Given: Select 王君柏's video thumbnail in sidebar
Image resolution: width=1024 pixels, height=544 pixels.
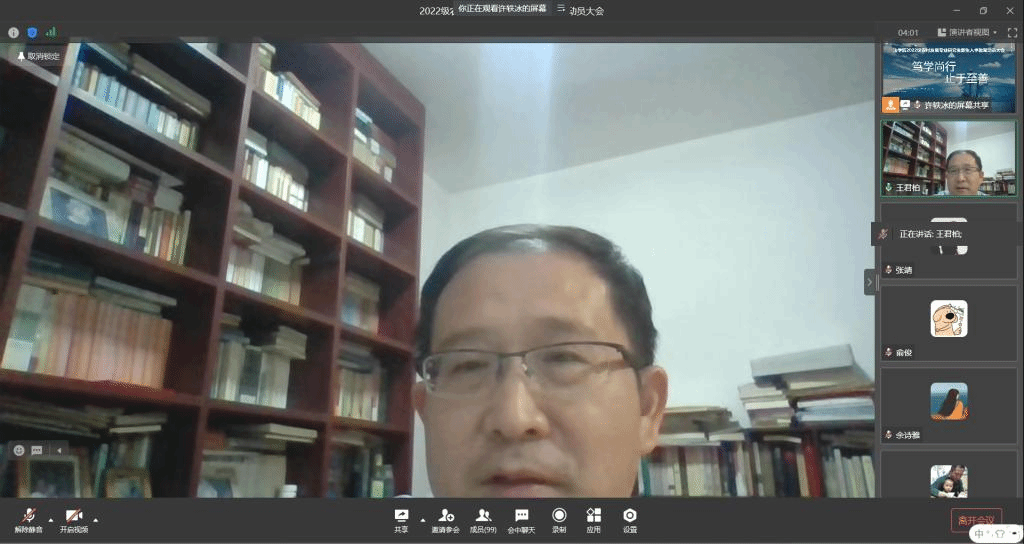Looking at the screenshot, I should tap(948, 158).
